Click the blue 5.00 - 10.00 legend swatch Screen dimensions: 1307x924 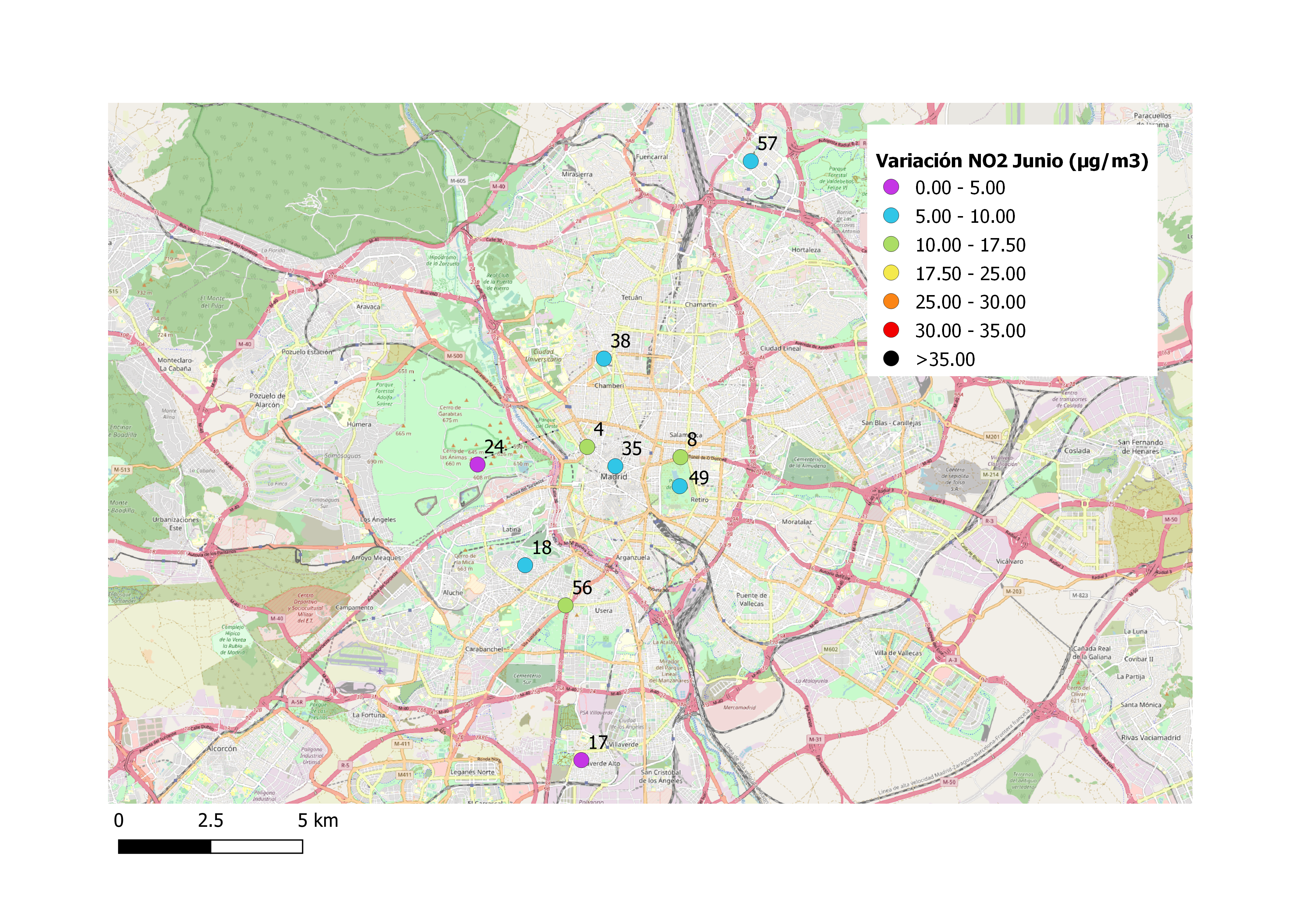[x=891, y=216]
